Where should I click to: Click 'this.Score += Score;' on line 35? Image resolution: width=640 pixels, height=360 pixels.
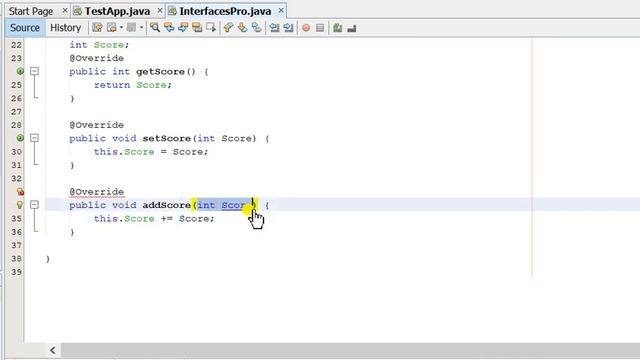tap(154, 219)
